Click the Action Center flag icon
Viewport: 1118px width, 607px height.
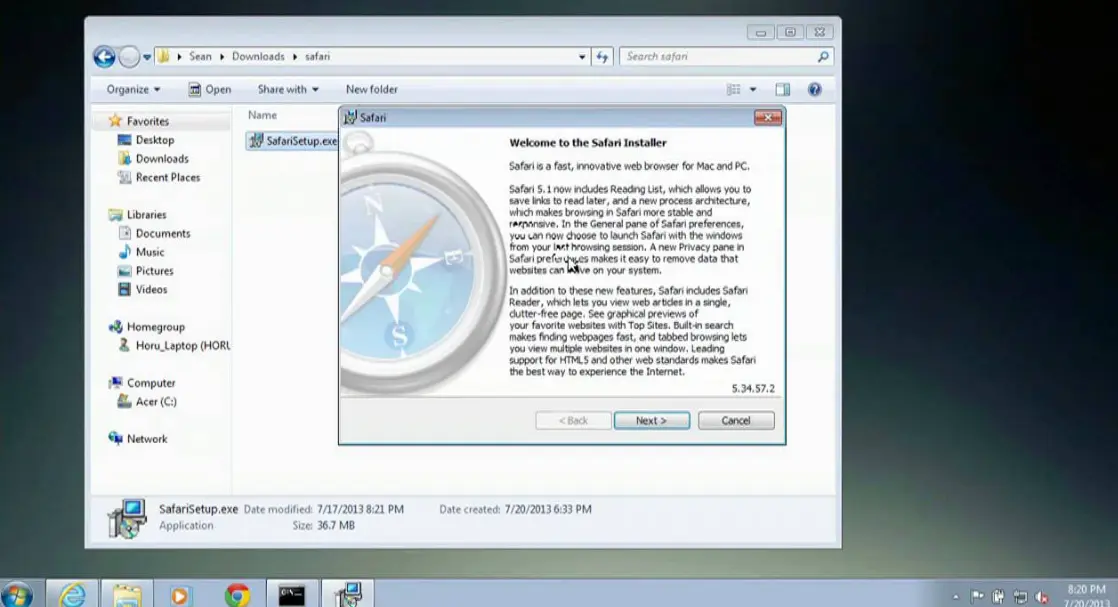tap(978, 596)
